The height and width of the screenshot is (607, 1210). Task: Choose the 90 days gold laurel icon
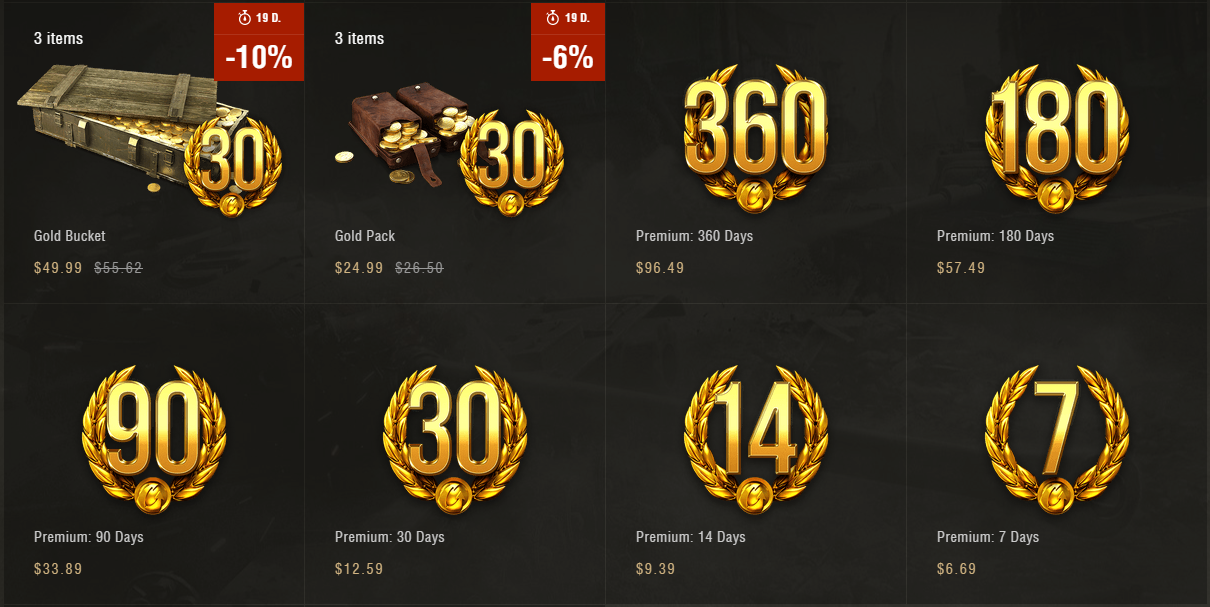[x=154, y=439]
